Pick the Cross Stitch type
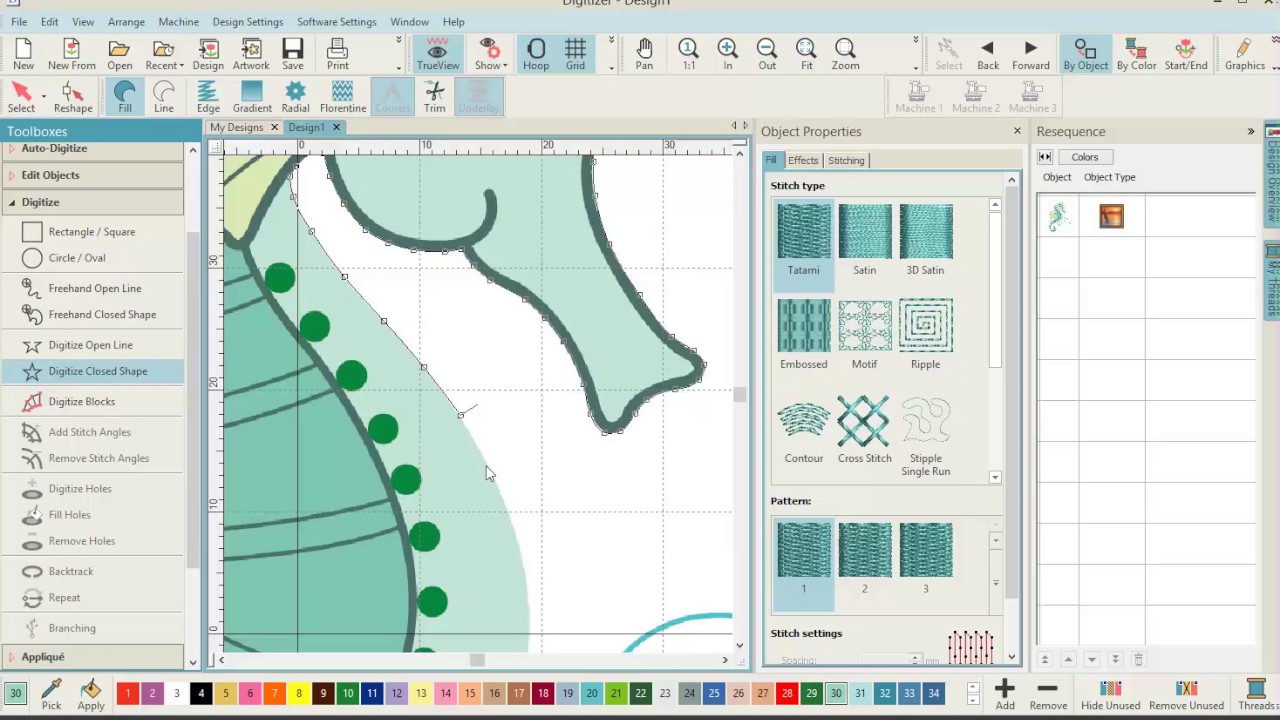Image resolution: width=1280 pixels, height=720 pixels. coord(865,430)
